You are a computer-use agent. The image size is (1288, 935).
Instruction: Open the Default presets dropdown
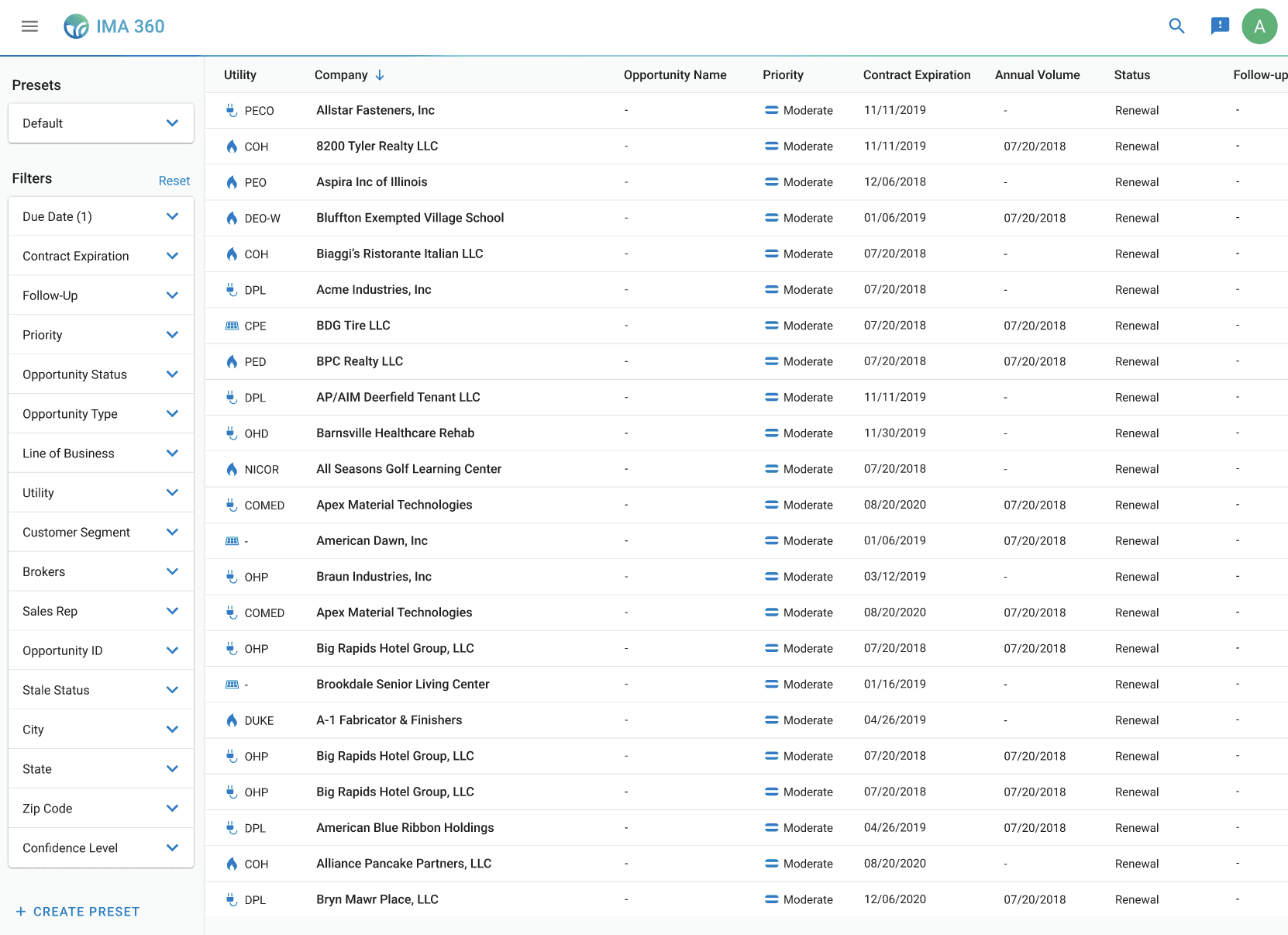coord(101,123)
